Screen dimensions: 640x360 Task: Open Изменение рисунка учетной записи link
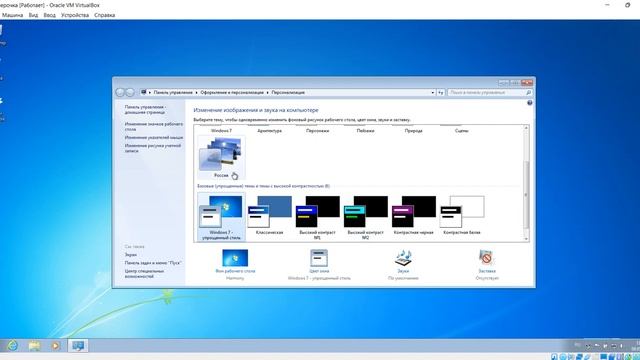click(153, 148)
